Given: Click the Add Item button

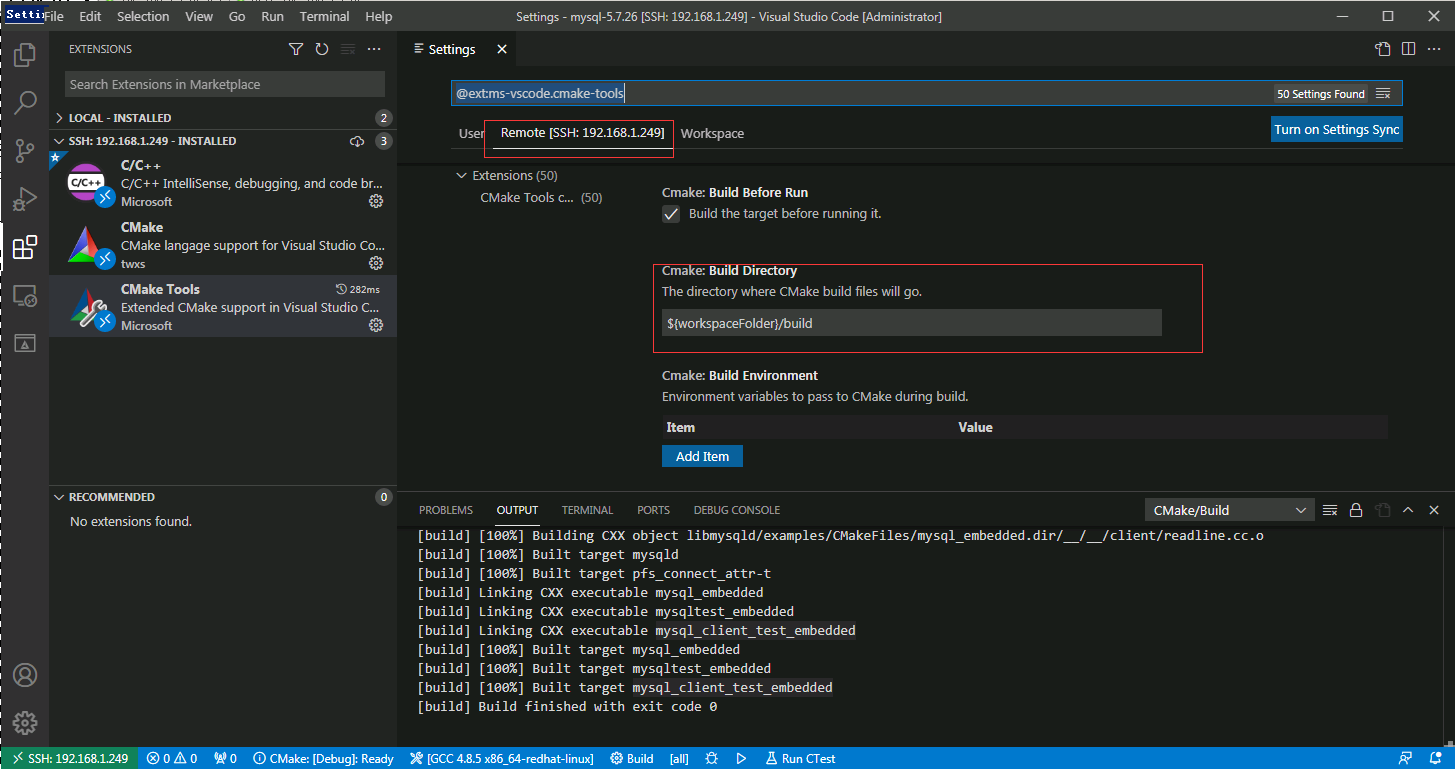Looking at the screenshot, I should (x=702, y=456).
